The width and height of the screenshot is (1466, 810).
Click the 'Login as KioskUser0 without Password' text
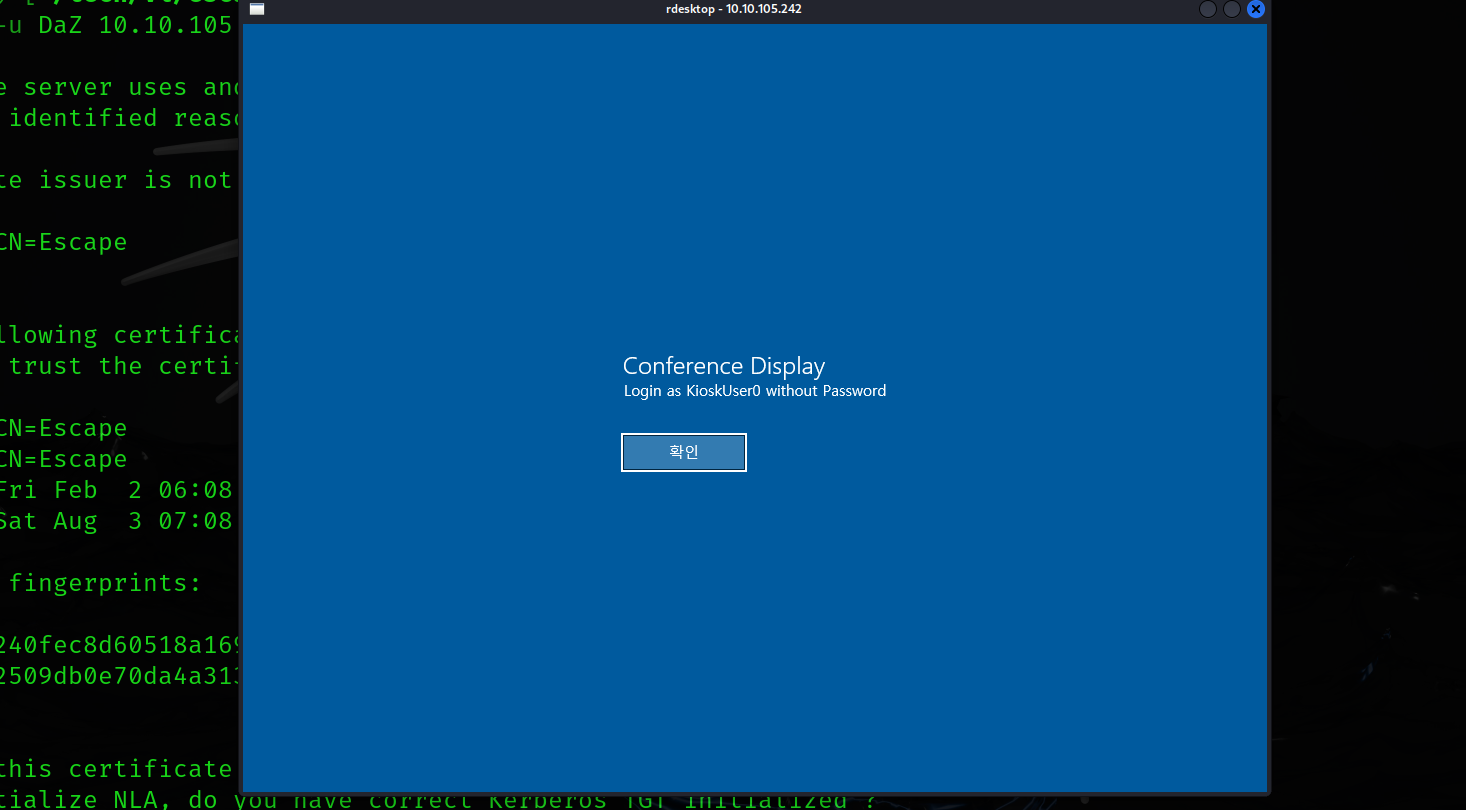tap(755, 391)
